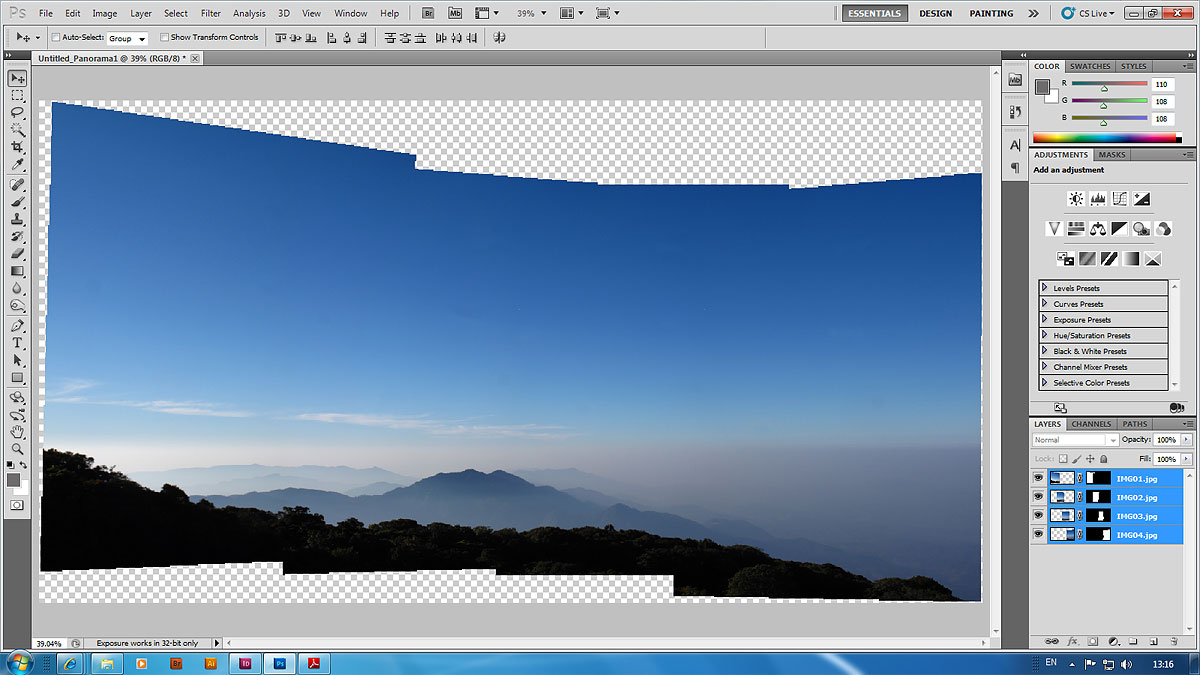Enable the Auto-Select checkbox
This screenshot has height=675, width=1200.
[x=55, y=38]
